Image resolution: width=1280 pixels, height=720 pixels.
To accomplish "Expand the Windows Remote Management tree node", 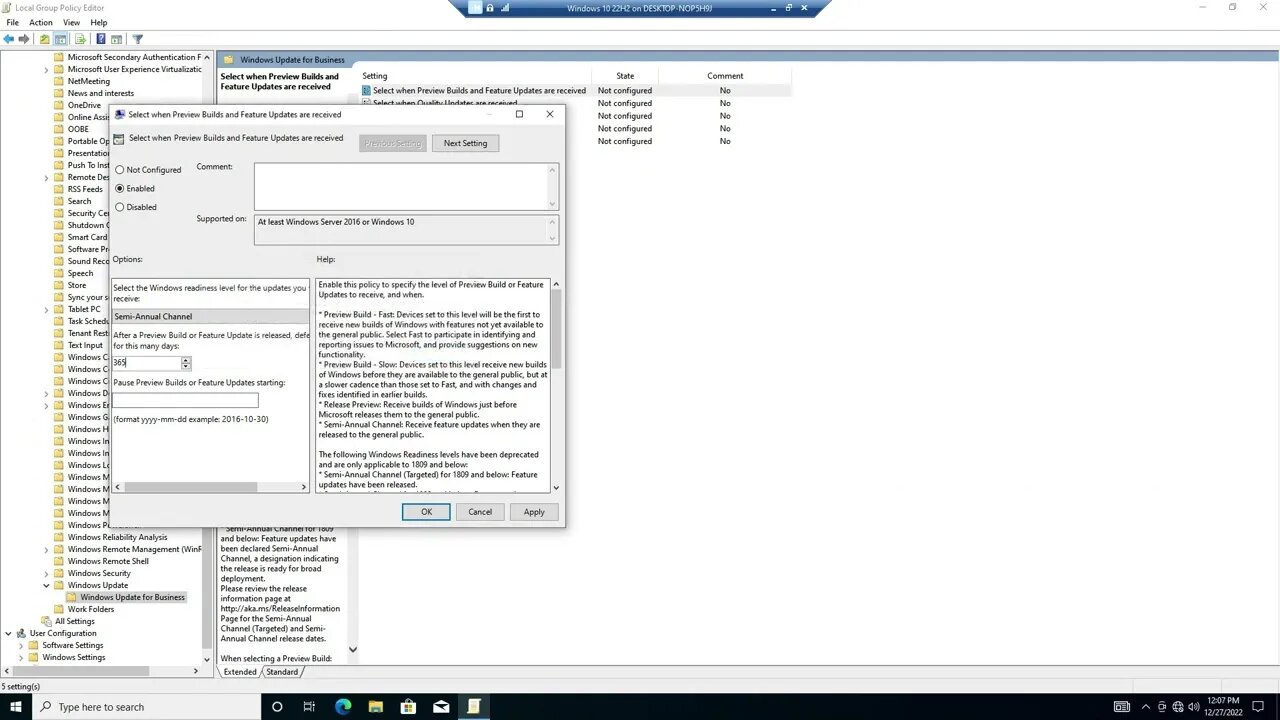I will point(47,549).
